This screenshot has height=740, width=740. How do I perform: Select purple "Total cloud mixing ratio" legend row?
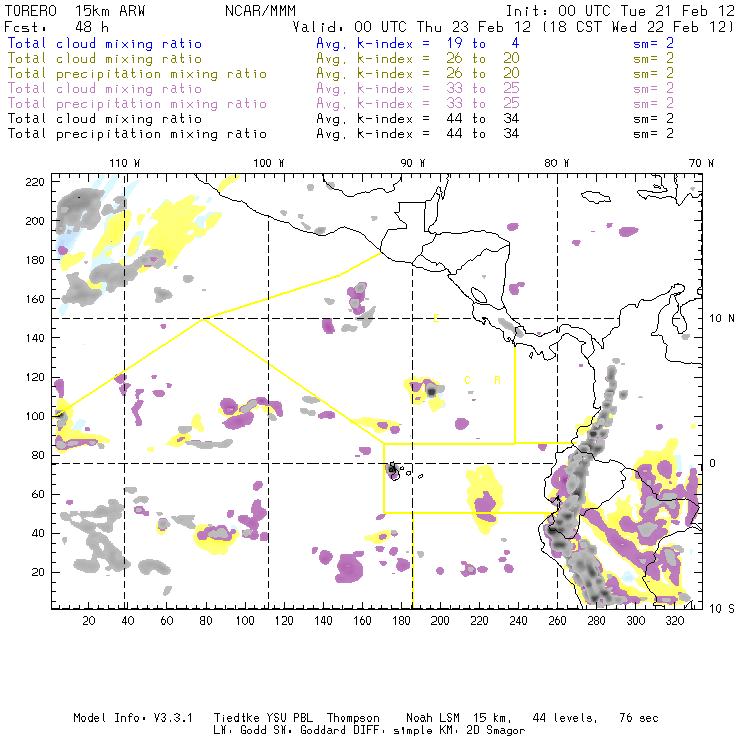105,89
